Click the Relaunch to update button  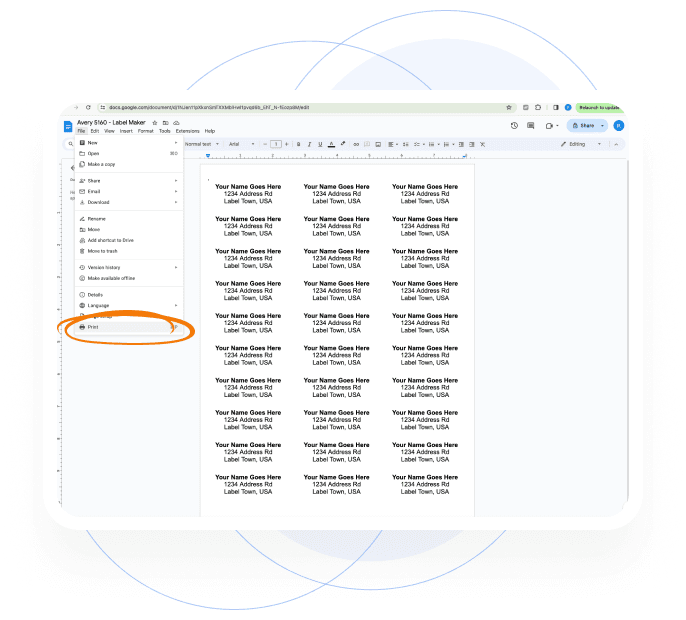[x=599, y=107]
